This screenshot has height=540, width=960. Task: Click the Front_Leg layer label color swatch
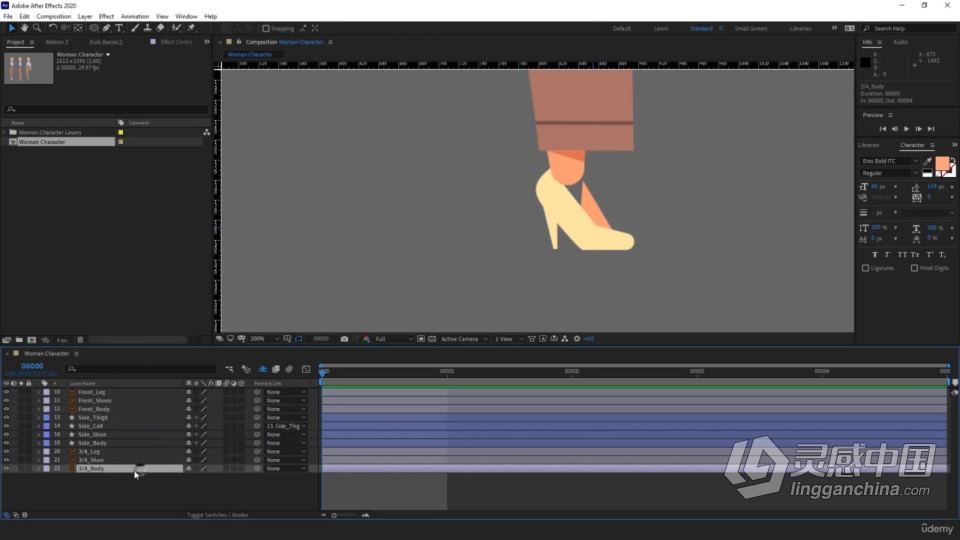coord(47,392)
